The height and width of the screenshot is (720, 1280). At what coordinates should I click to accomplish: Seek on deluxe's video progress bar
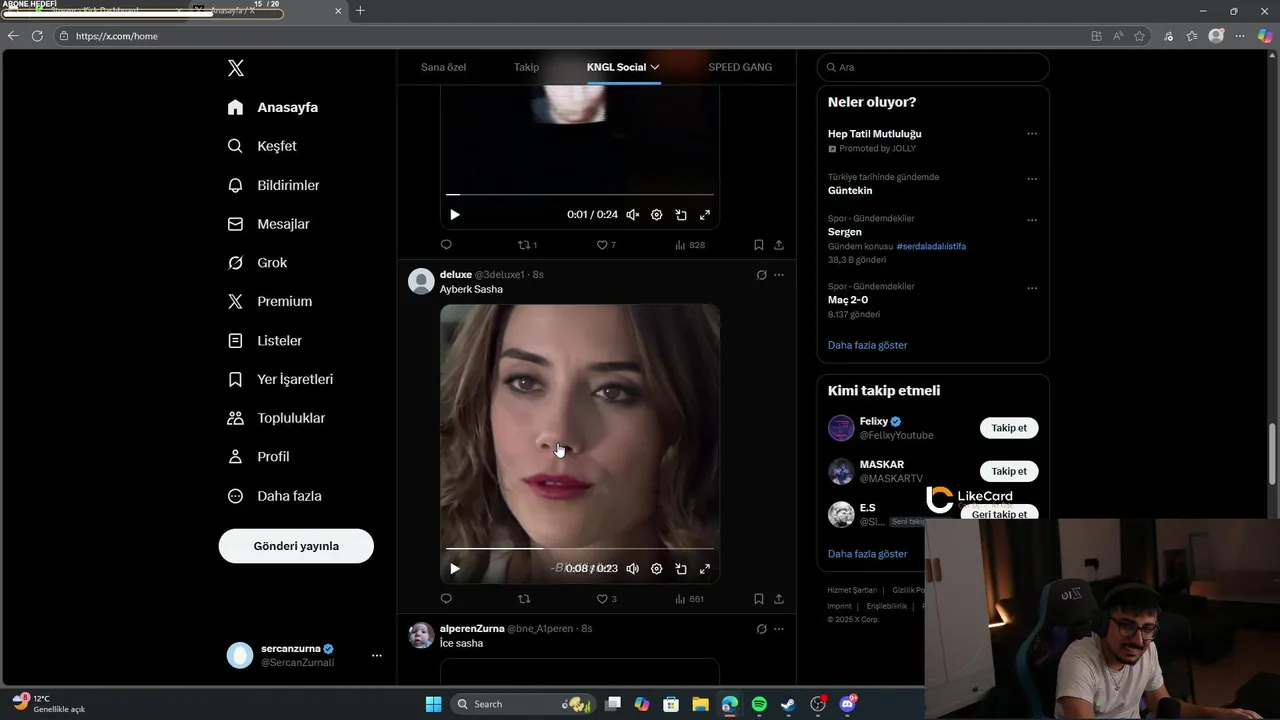coord(580,549)
